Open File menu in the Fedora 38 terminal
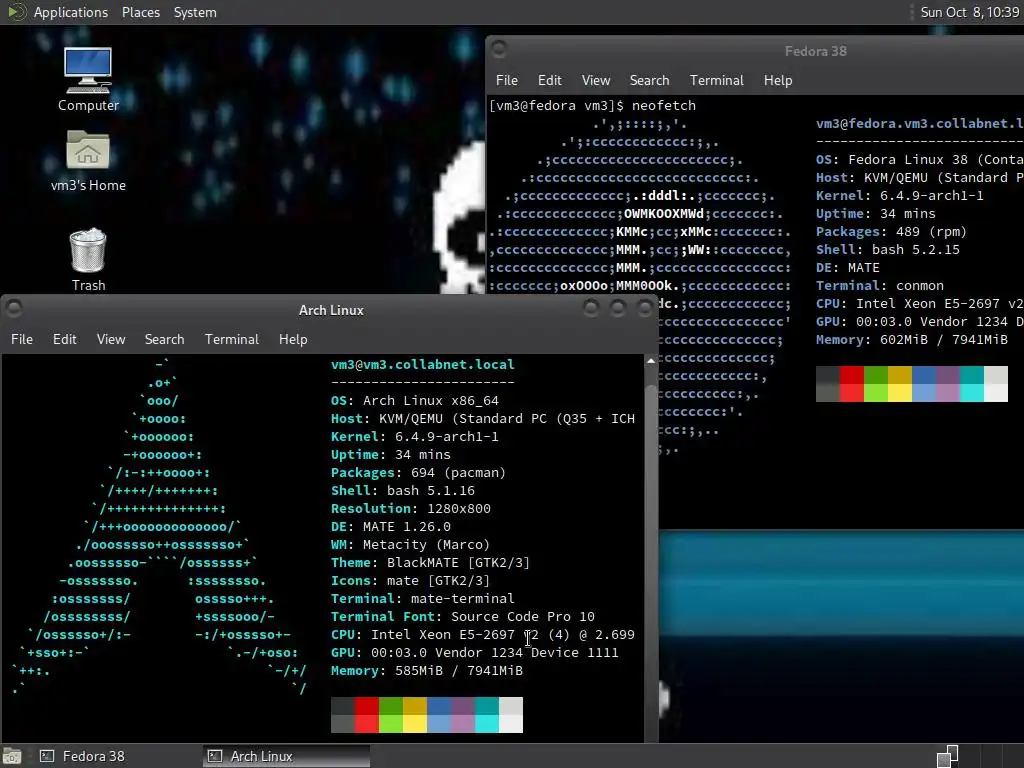This screenshot has width=1024, height=768. point(506,80)
